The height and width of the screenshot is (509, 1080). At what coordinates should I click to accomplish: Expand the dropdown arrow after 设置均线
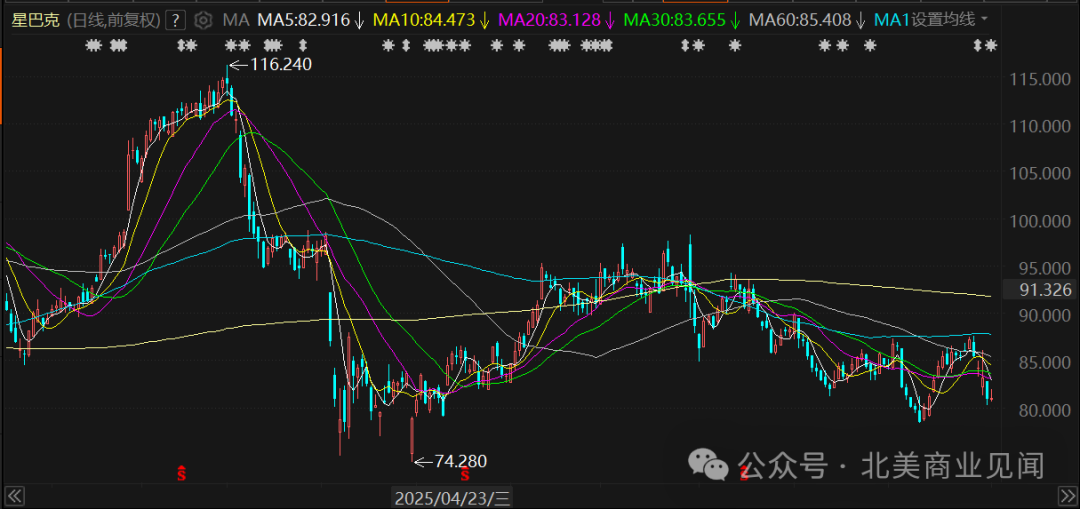984,19
